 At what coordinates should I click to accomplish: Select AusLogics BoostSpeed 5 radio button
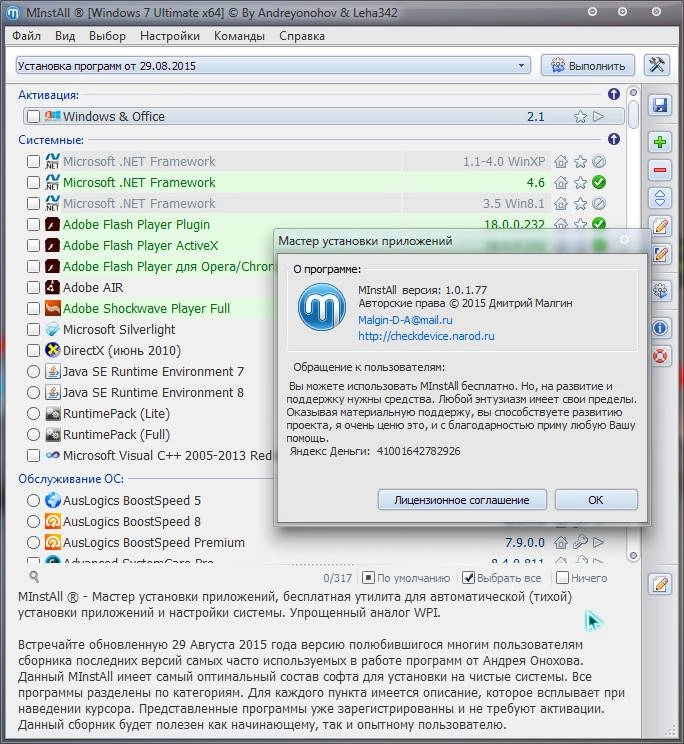tap(33, 501)
